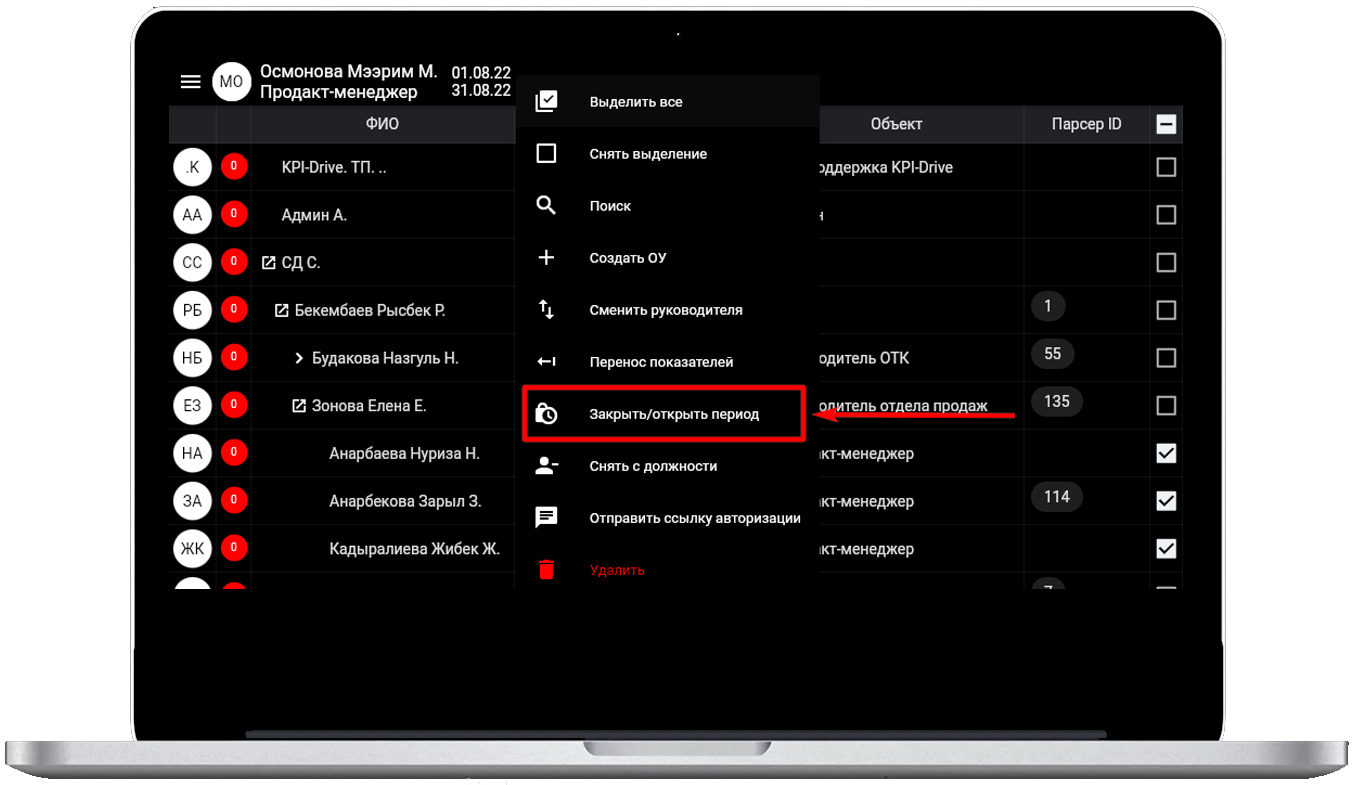Image resolution: width=1352 pixels, height=785 pixels.
Task: Open the hamburger navigation menu
Action: click(190, 82)
